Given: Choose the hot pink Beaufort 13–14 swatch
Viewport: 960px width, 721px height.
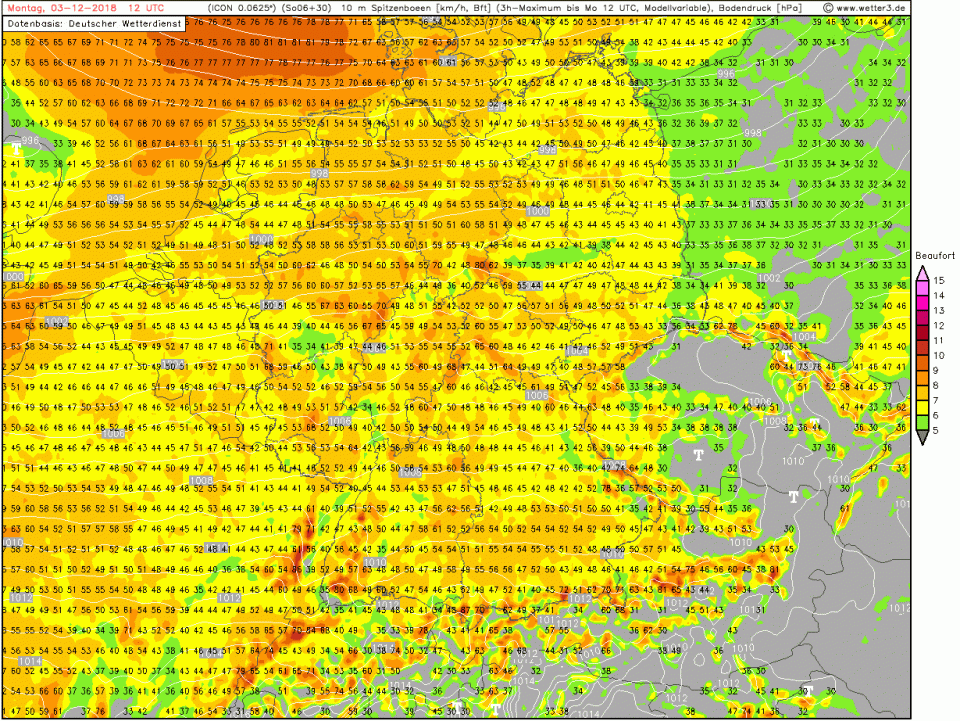Looking at the screenshot, I should [922, 304].
